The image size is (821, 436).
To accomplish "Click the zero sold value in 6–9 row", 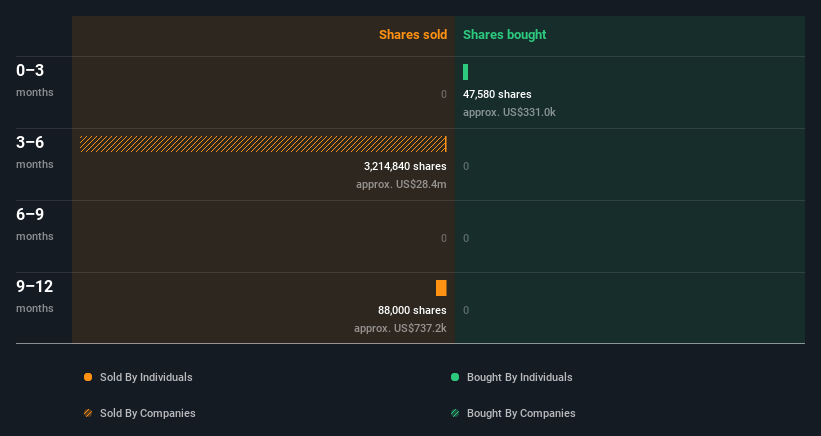I will (x=443, y=238).
